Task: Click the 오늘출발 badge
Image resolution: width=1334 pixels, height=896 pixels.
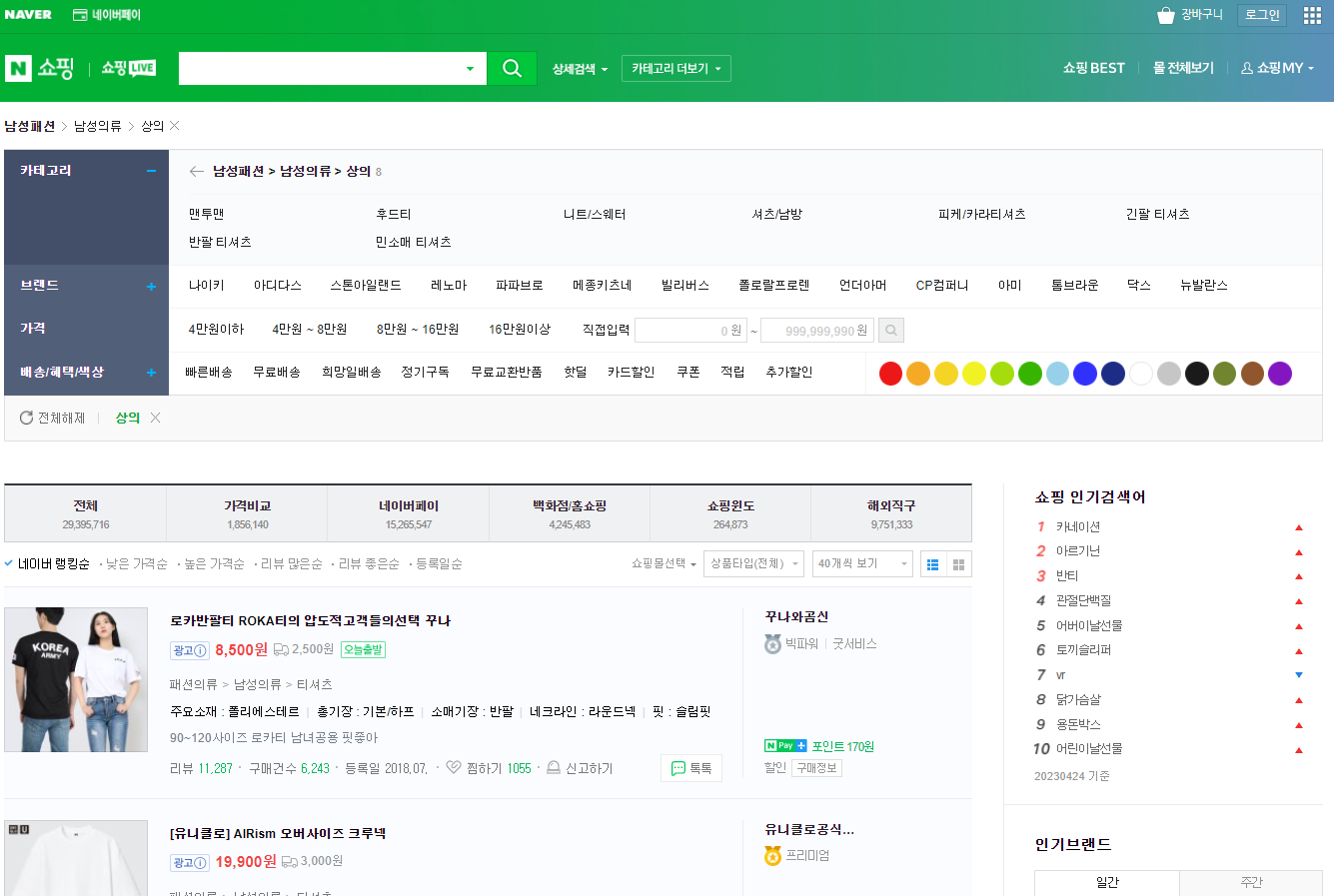Action: pyautogui.click(x=363, y=649)
